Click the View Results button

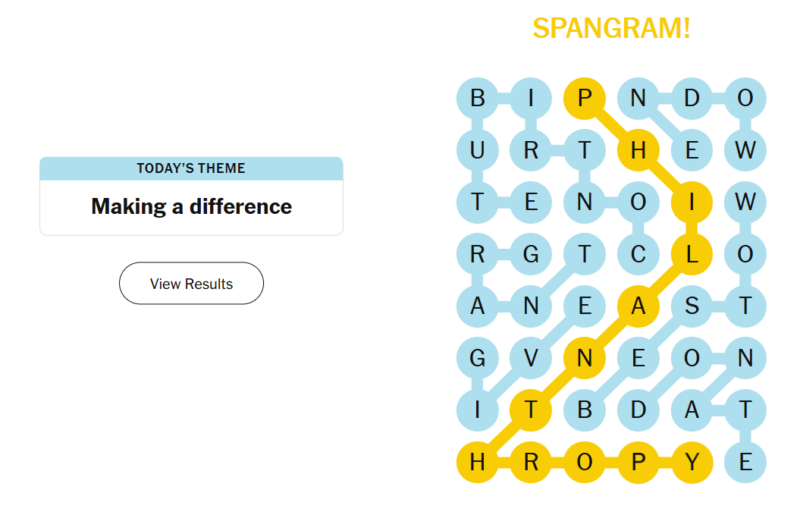pos(191,283)
